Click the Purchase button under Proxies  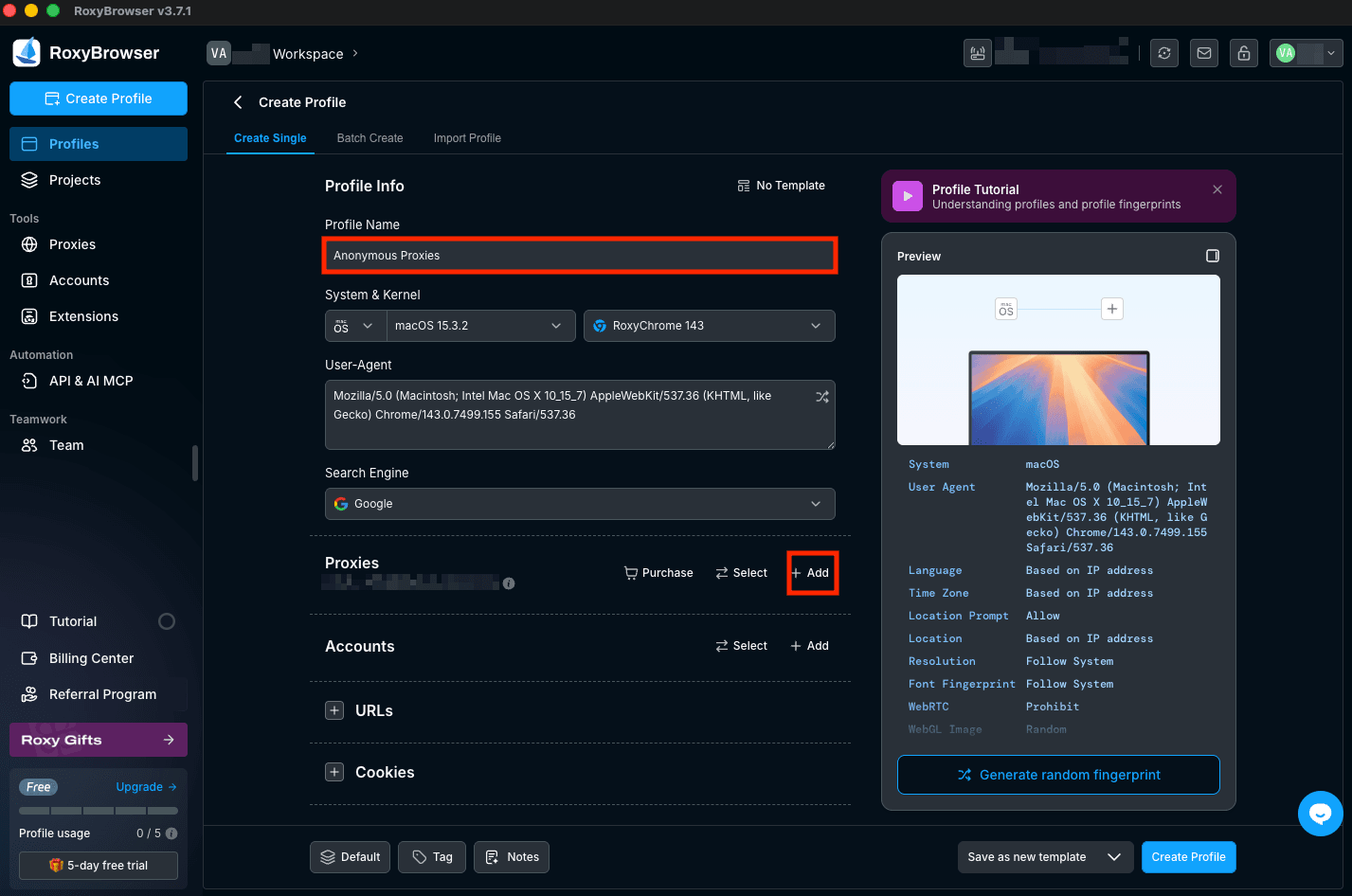[x=658, y=572]
